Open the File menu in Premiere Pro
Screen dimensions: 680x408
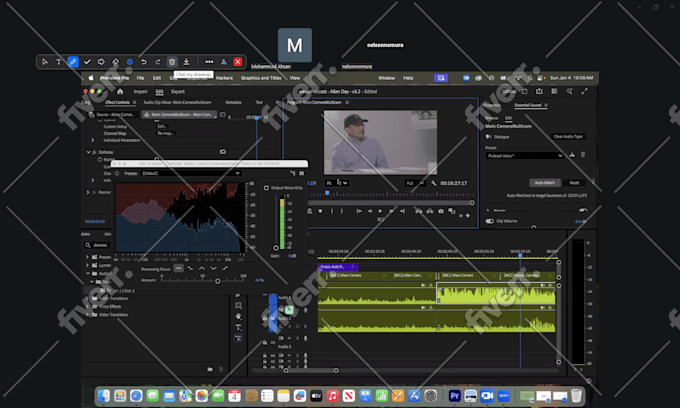[141, 78]
